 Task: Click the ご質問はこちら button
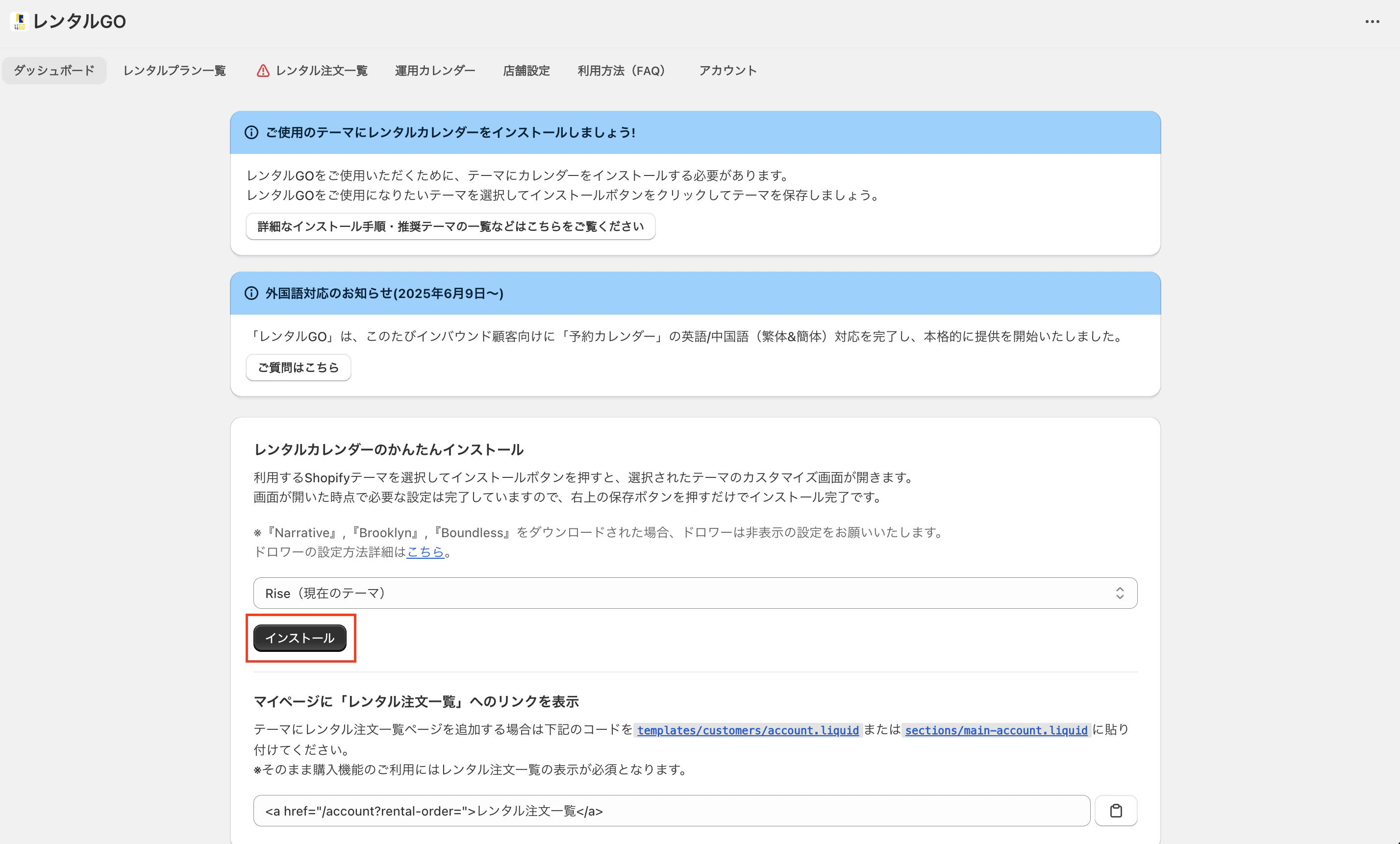click(298, 368)
